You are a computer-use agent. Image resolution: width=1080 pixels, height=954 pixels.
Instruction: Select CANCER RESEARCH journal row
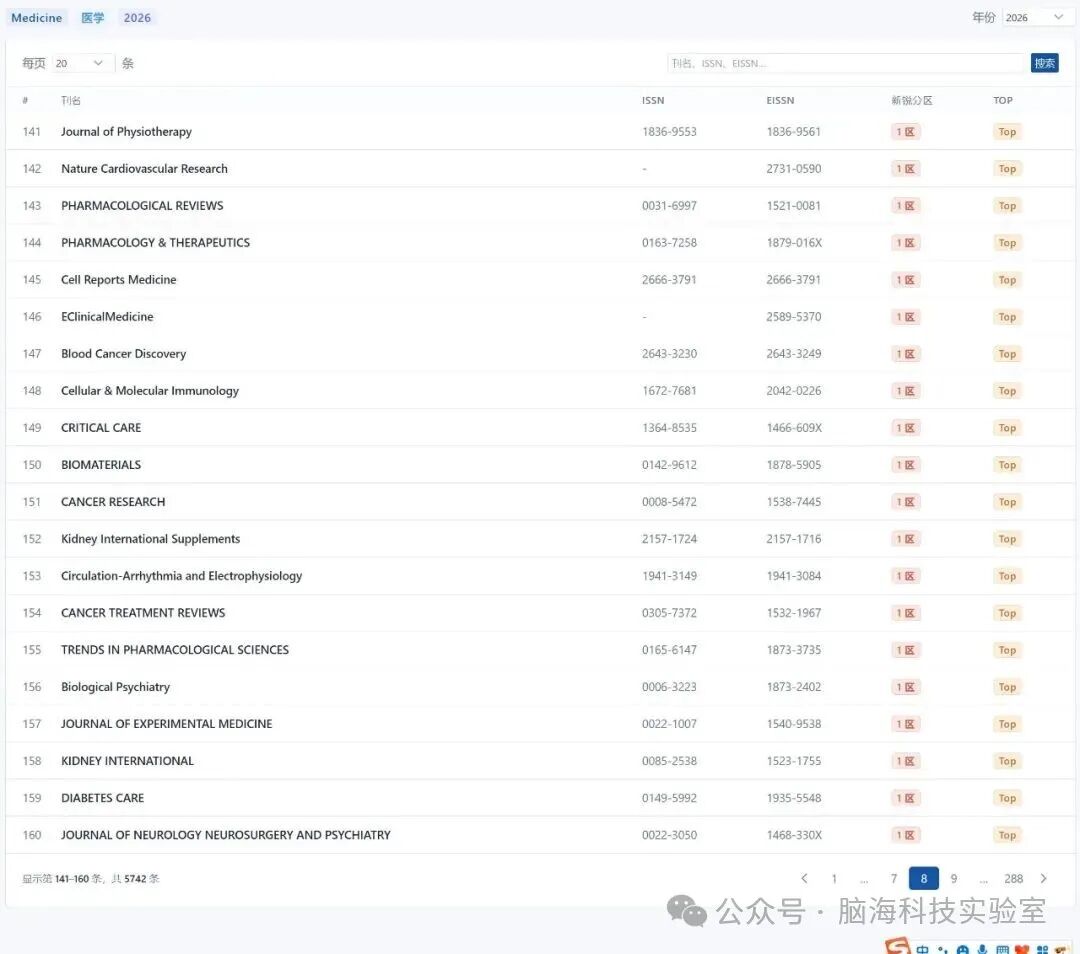(540, 502)
